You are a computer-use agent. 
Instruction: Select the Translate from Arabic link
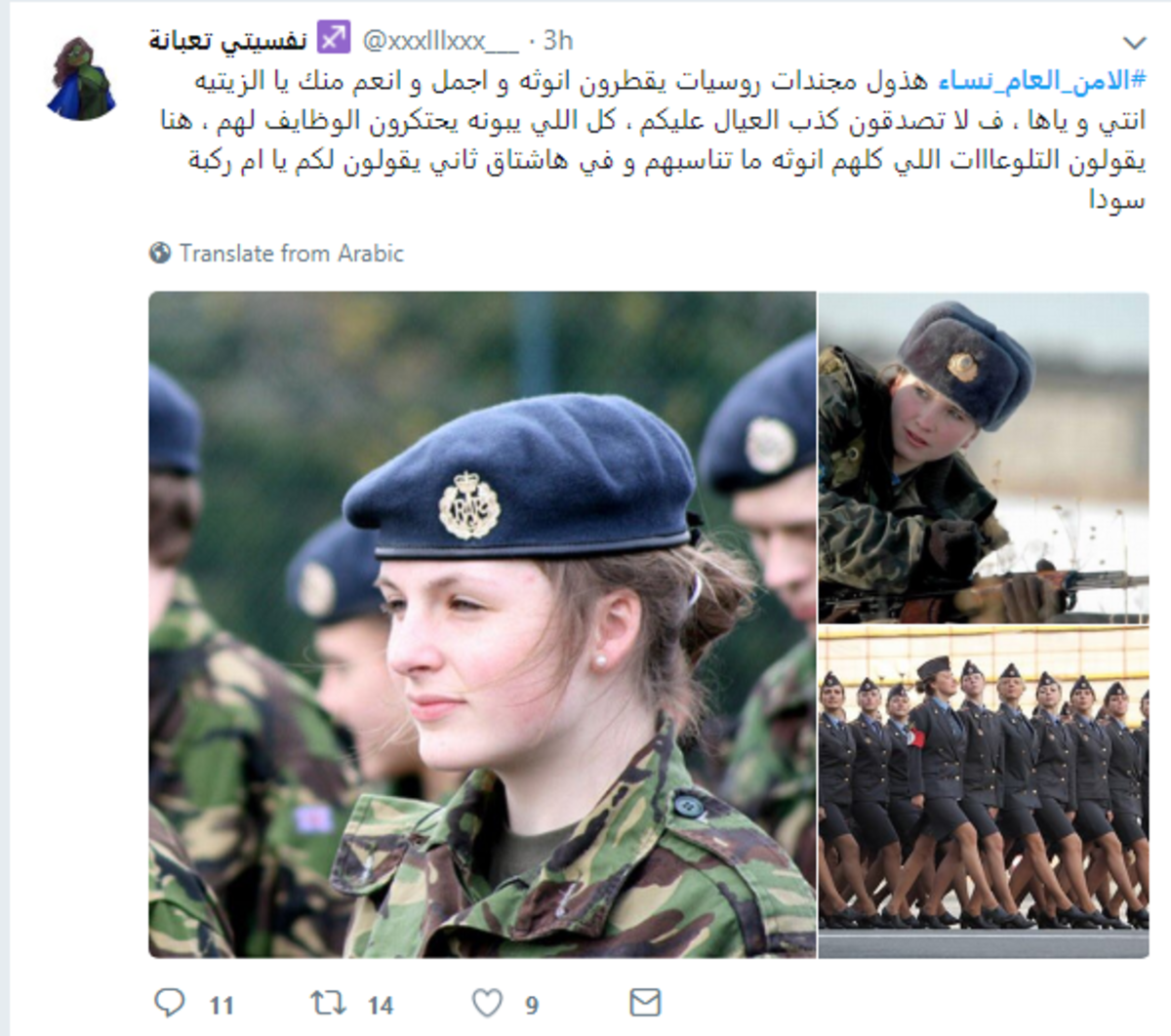pyautogui.click(x=291, y=254)
